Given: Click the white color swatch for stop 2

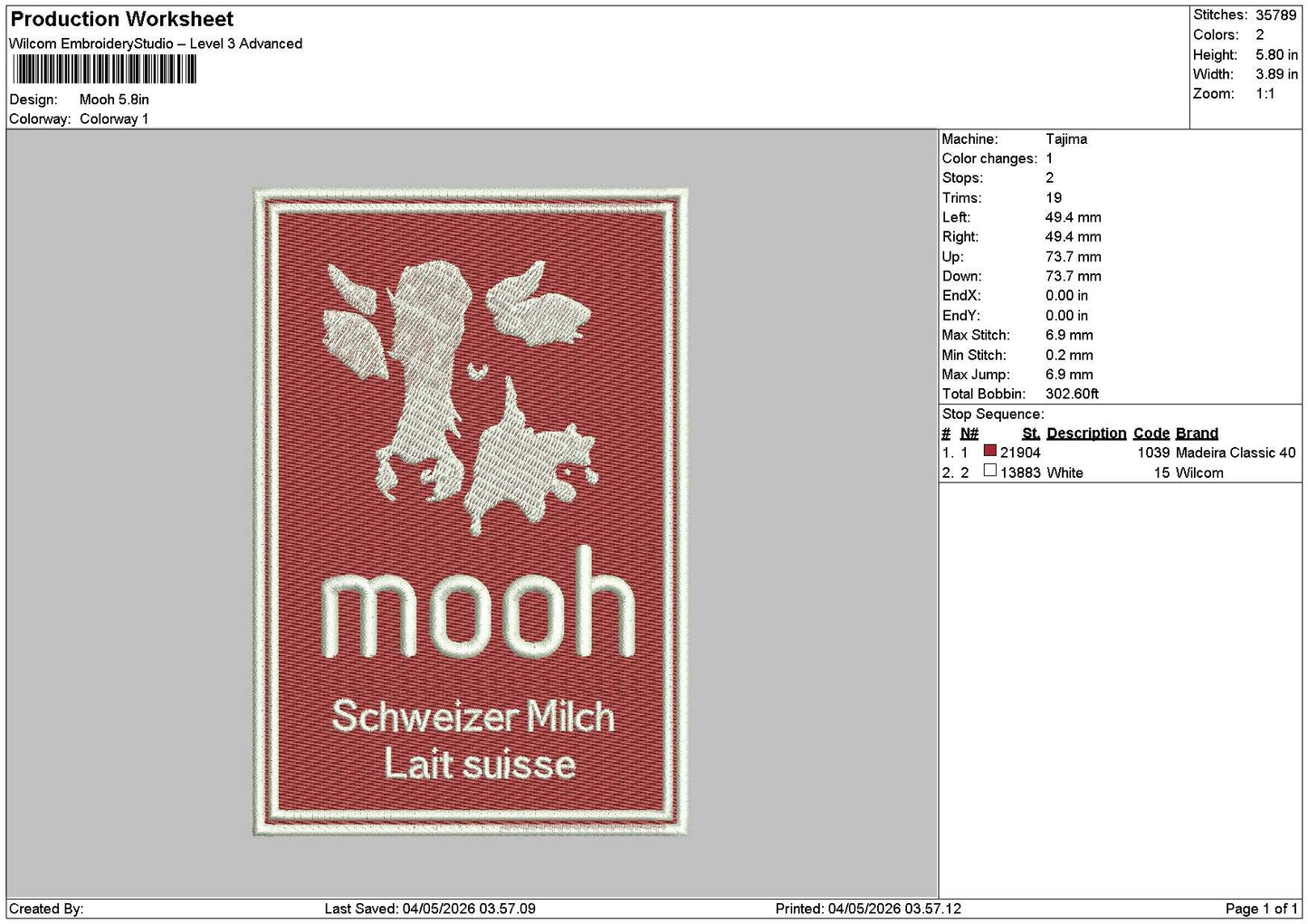Looking at the screenshot, I should click(989, 471).
